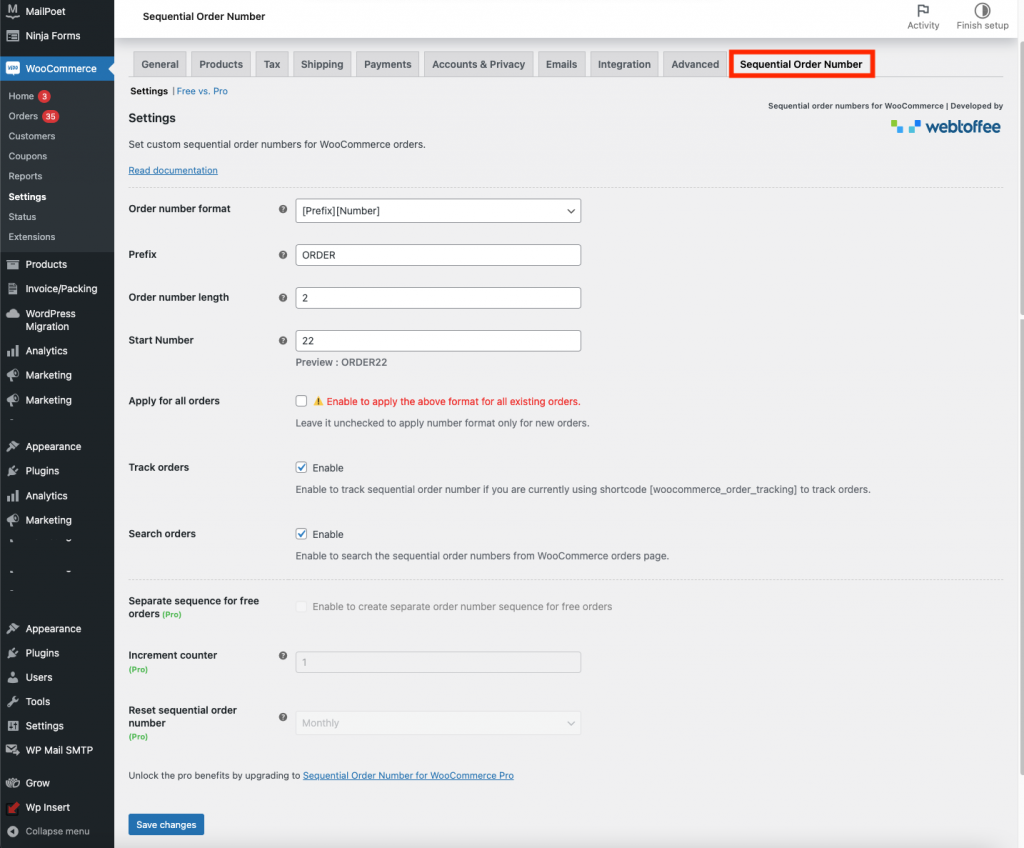Open the Tax tab
The height and width of the screenshot is (848, 1024).
(x=272, y=64)
